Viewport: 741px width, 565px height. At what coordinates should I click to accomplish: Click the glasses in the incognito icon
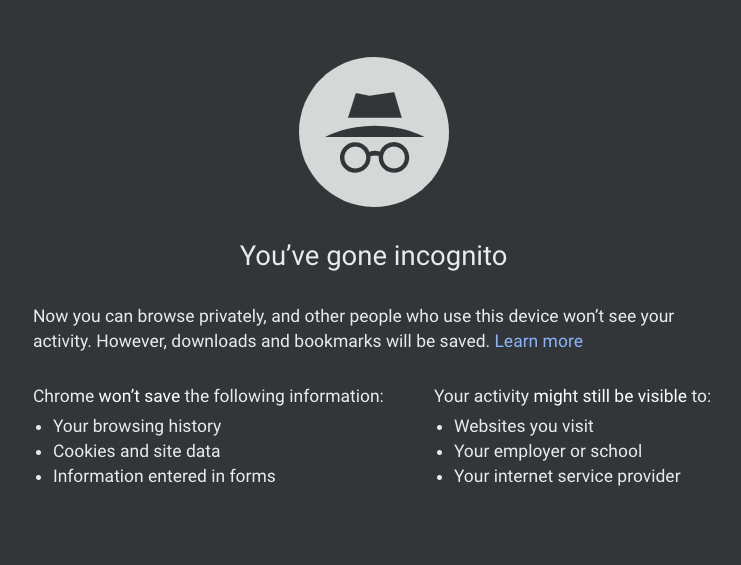374,157
